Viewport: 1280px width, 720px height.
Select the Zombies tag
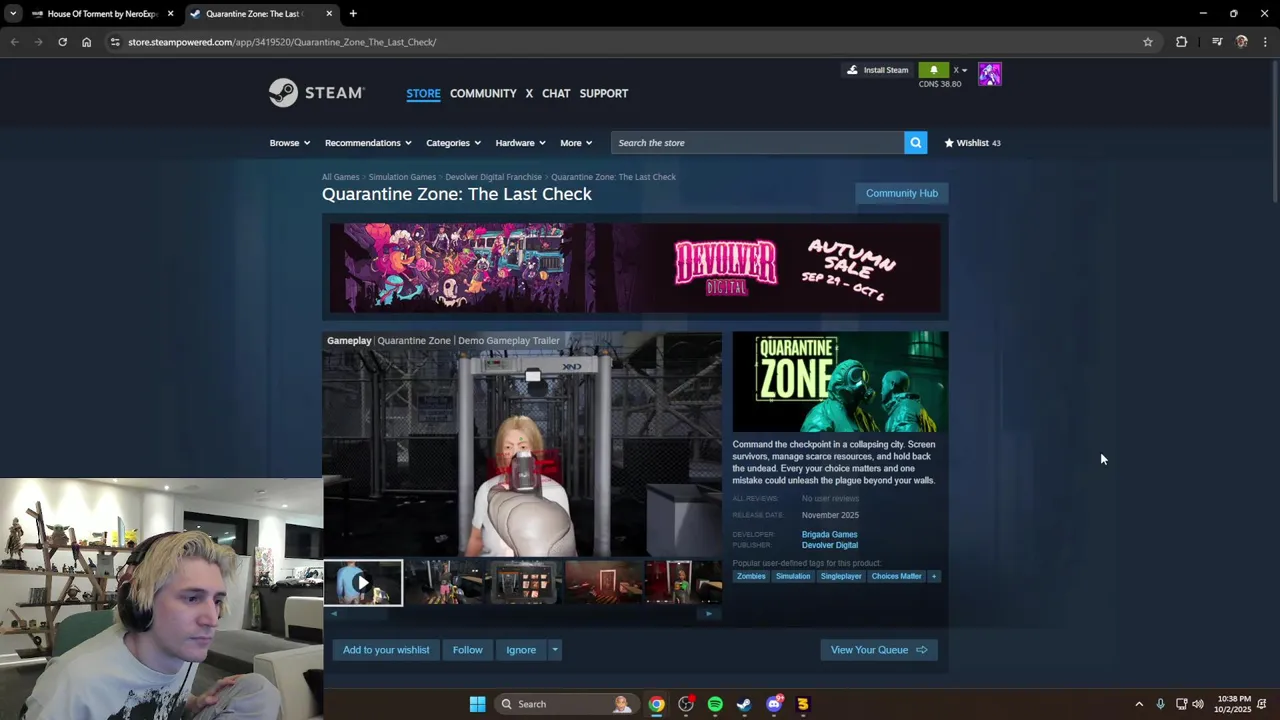tap(751, 576)
